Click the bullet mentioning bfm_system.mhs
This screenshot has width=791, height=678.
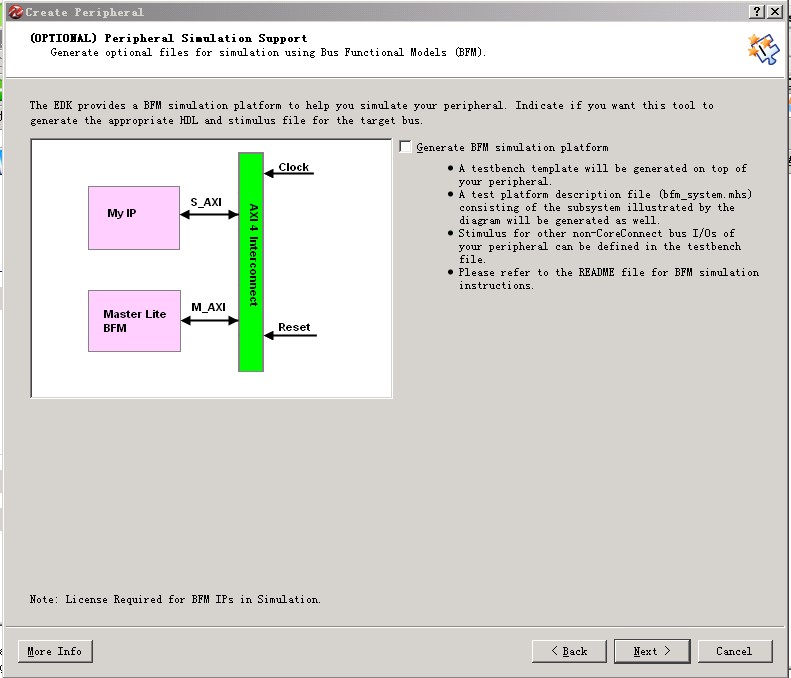[605, 207]
